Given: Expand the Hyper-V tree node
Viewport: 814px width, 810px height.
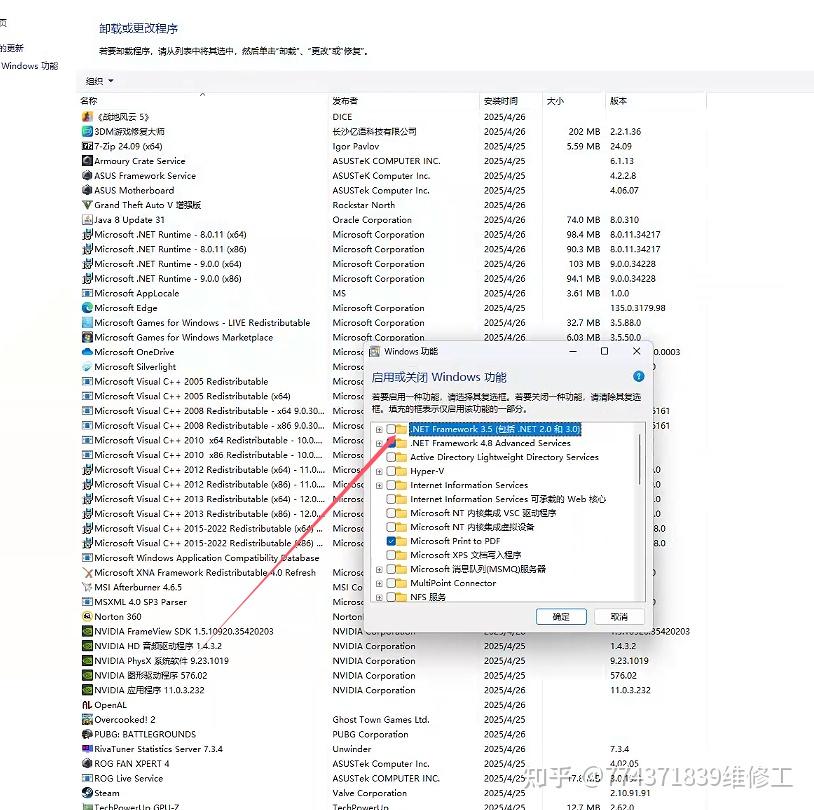Looking at the screenshot, I should 379,471.
